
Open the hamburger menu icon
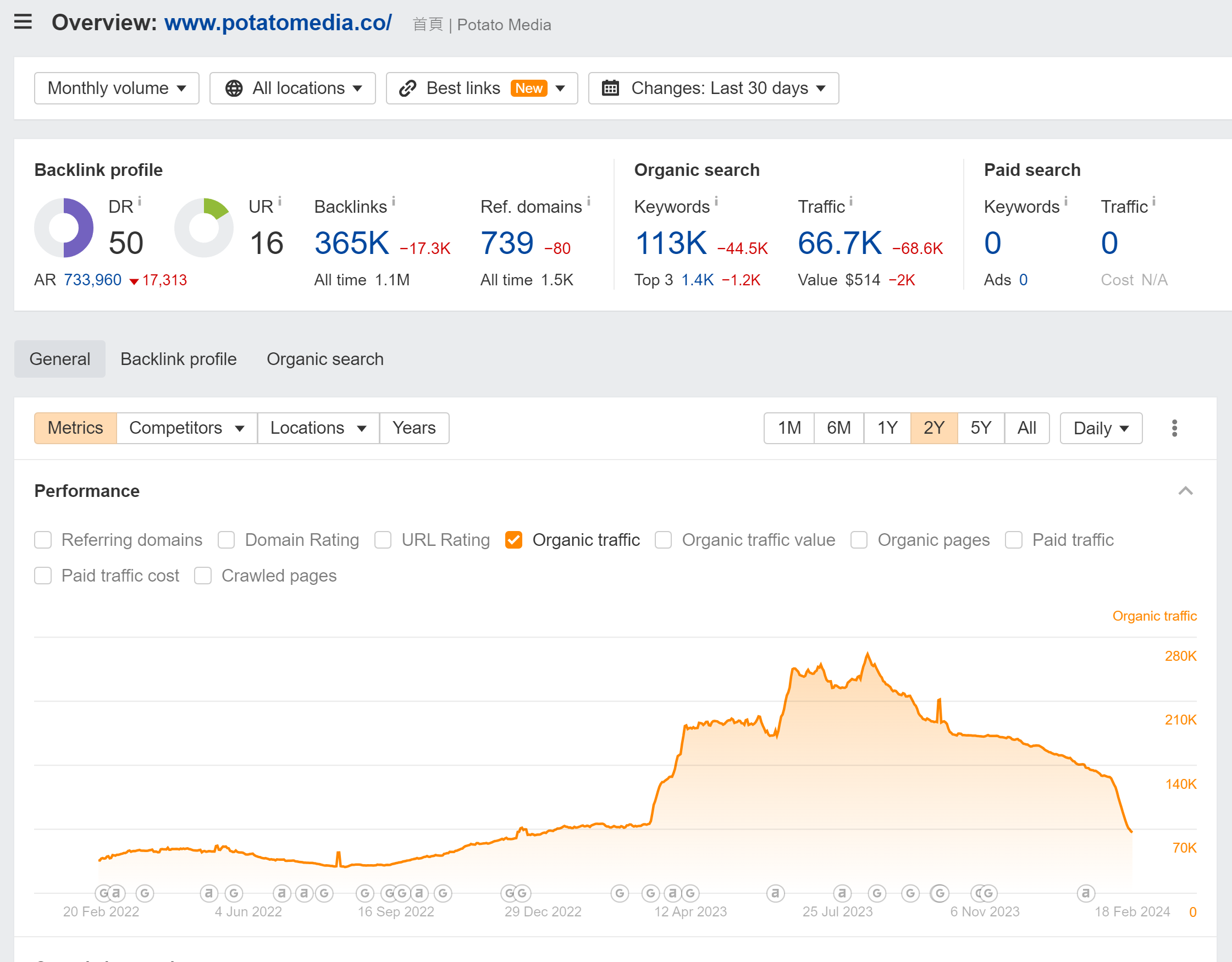click(x=23, y=22)
